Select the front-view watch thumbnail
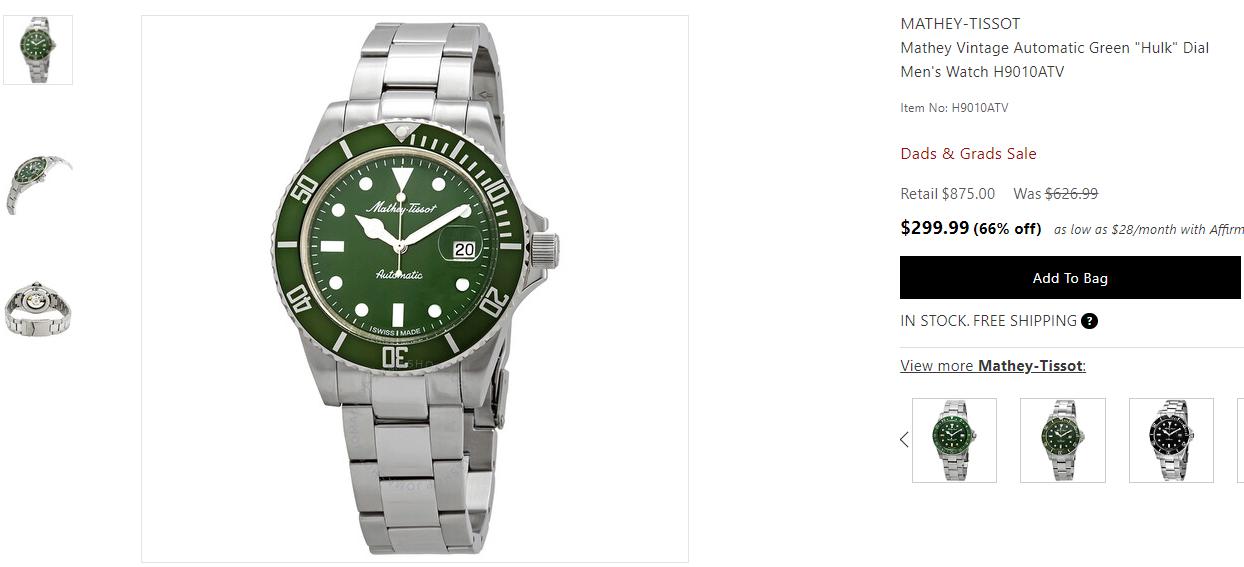Image resolution: width=1244 pixels, height=567 pixels. 38,50
